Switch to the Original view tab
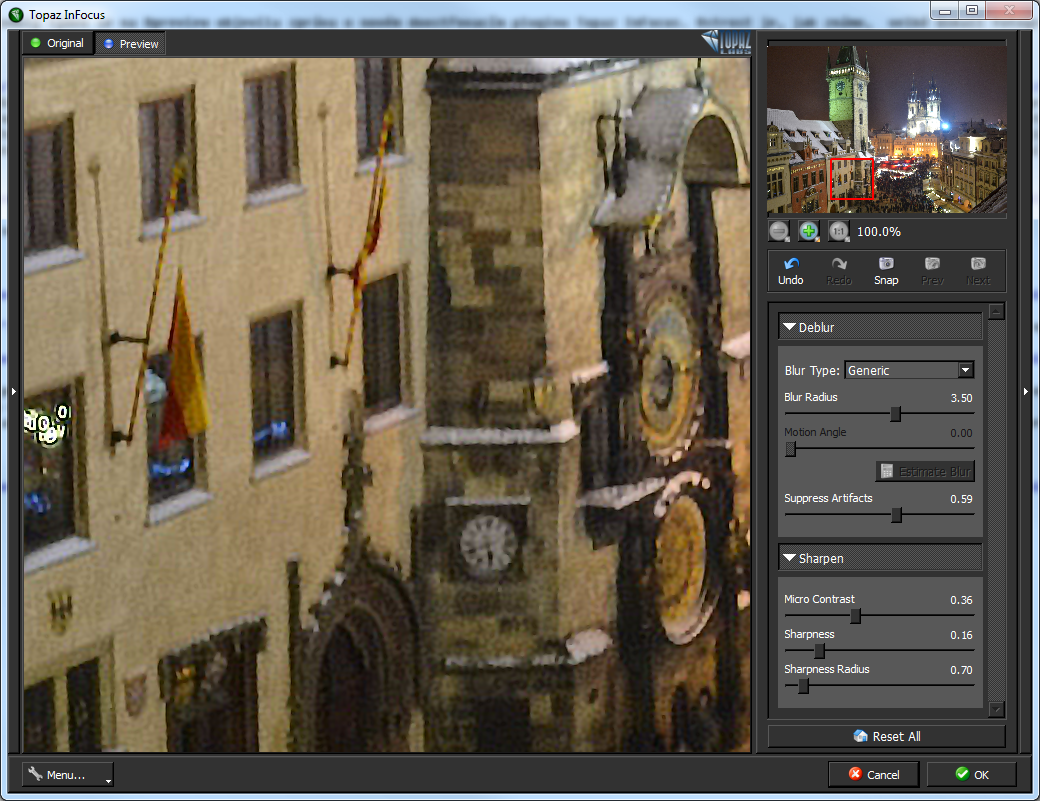 (x=57, y=43)
